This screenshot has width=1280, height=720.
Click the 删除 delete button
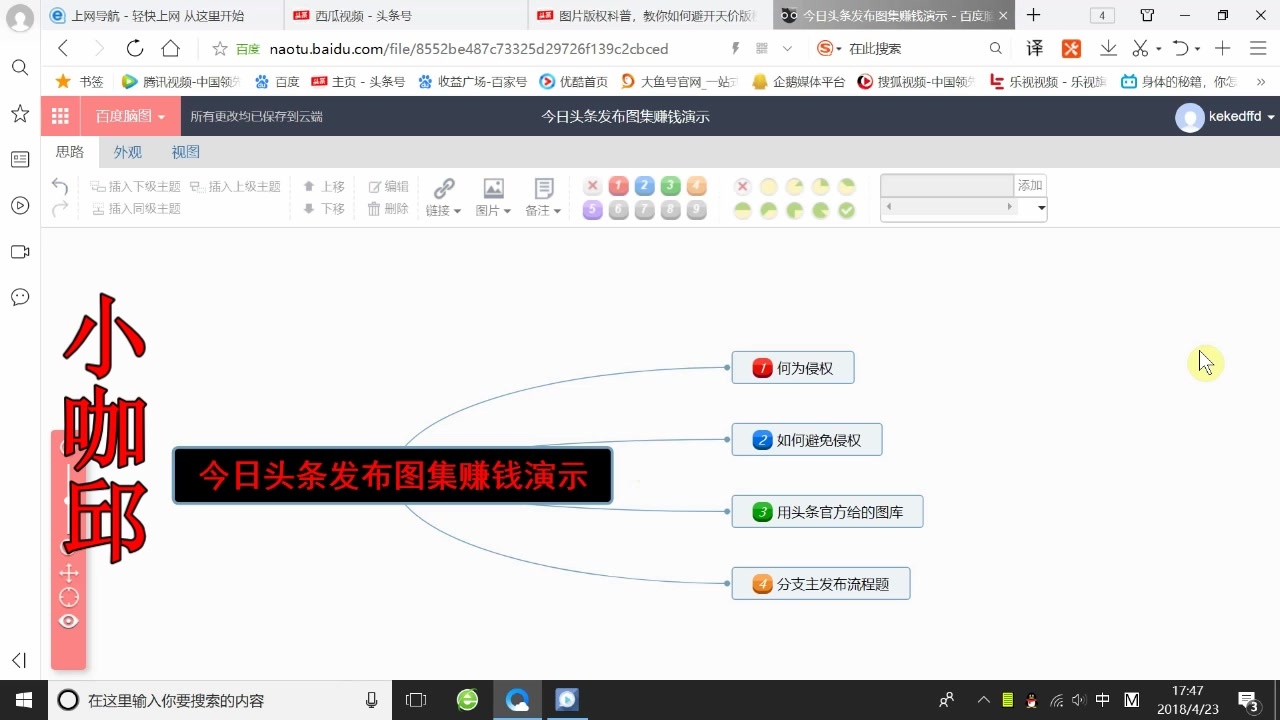coord(388,208)
